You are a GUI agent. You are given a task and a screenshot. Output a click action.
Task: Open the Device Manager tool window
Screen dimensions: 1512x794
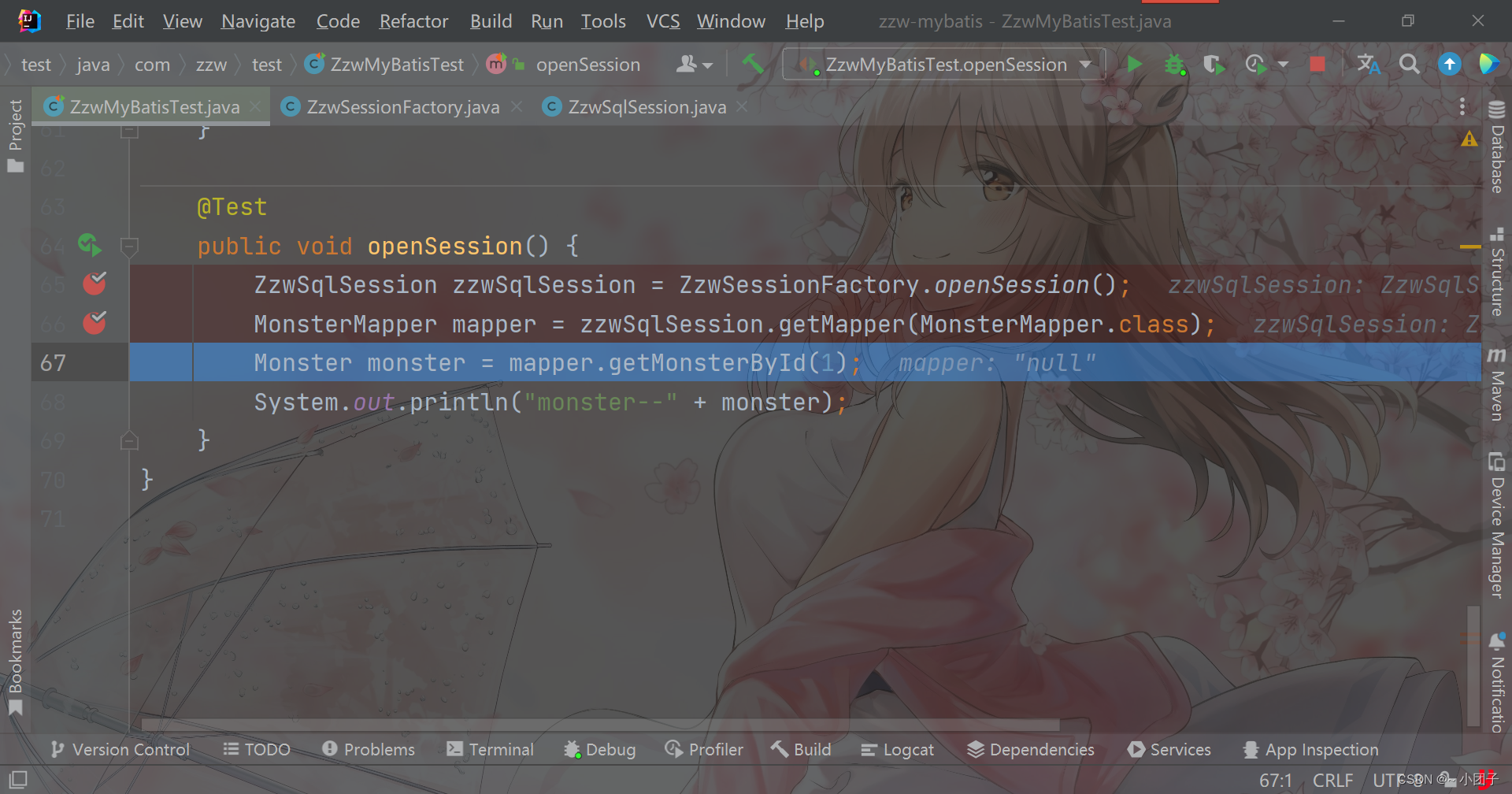1496,525
